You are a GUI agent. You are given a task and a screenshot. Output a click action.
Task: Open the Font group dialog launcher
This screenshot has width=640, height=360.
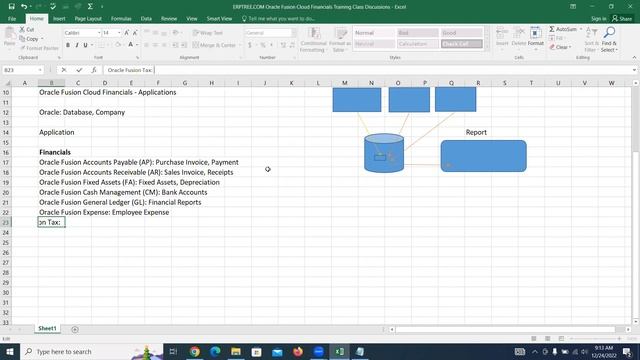coord(138,58)
